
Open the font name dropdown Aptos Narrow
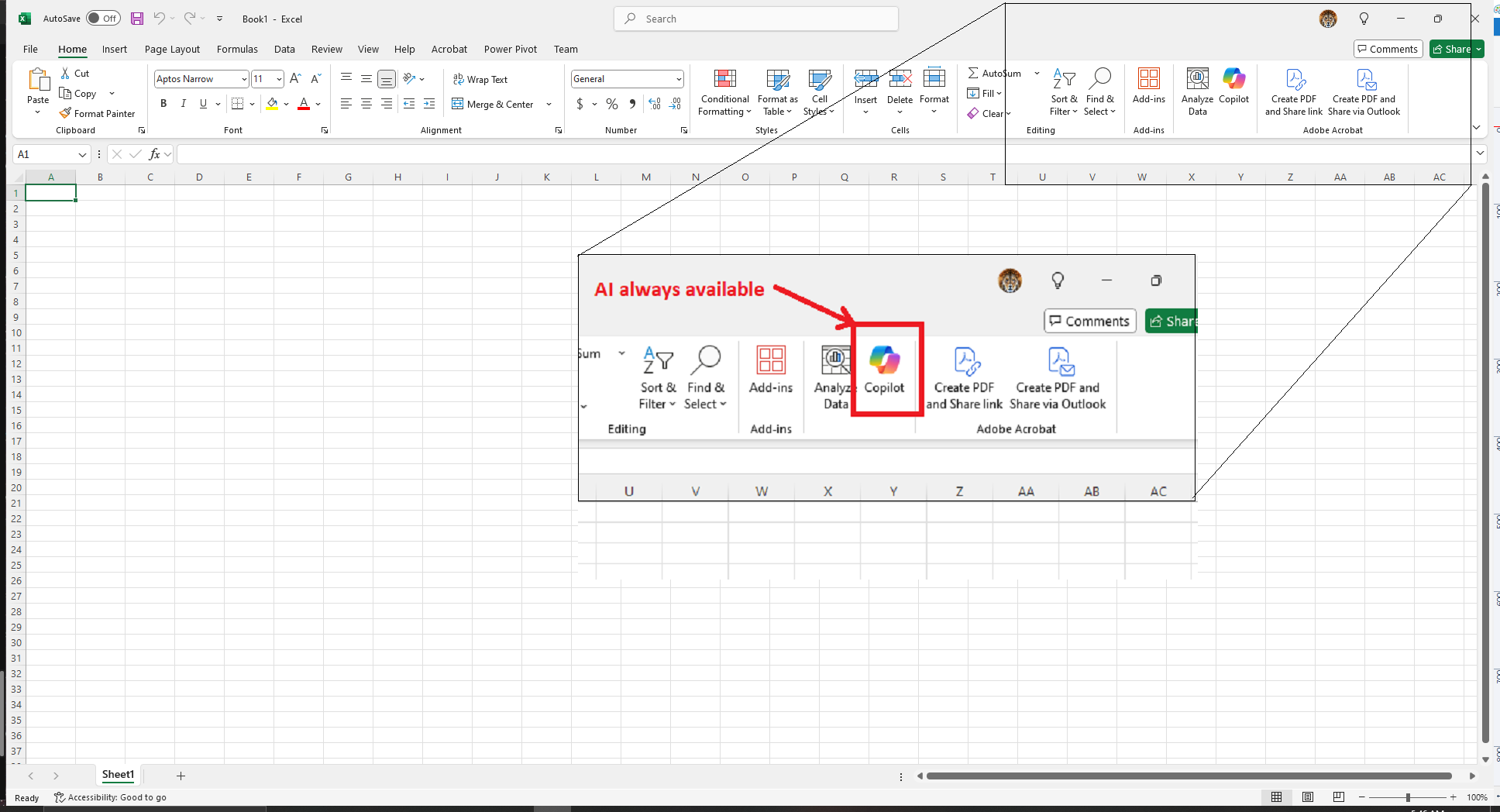(244, 79)
